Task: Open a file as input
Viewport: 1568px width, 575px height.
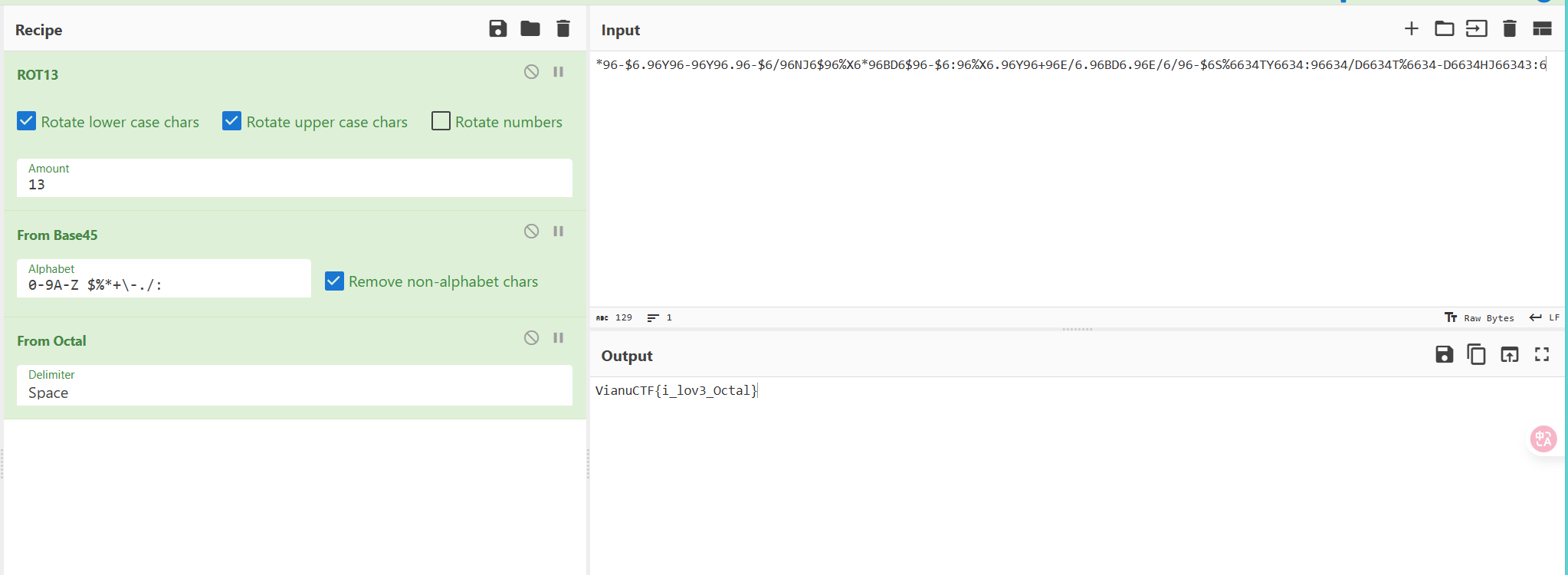Action: coord(1476,29)
